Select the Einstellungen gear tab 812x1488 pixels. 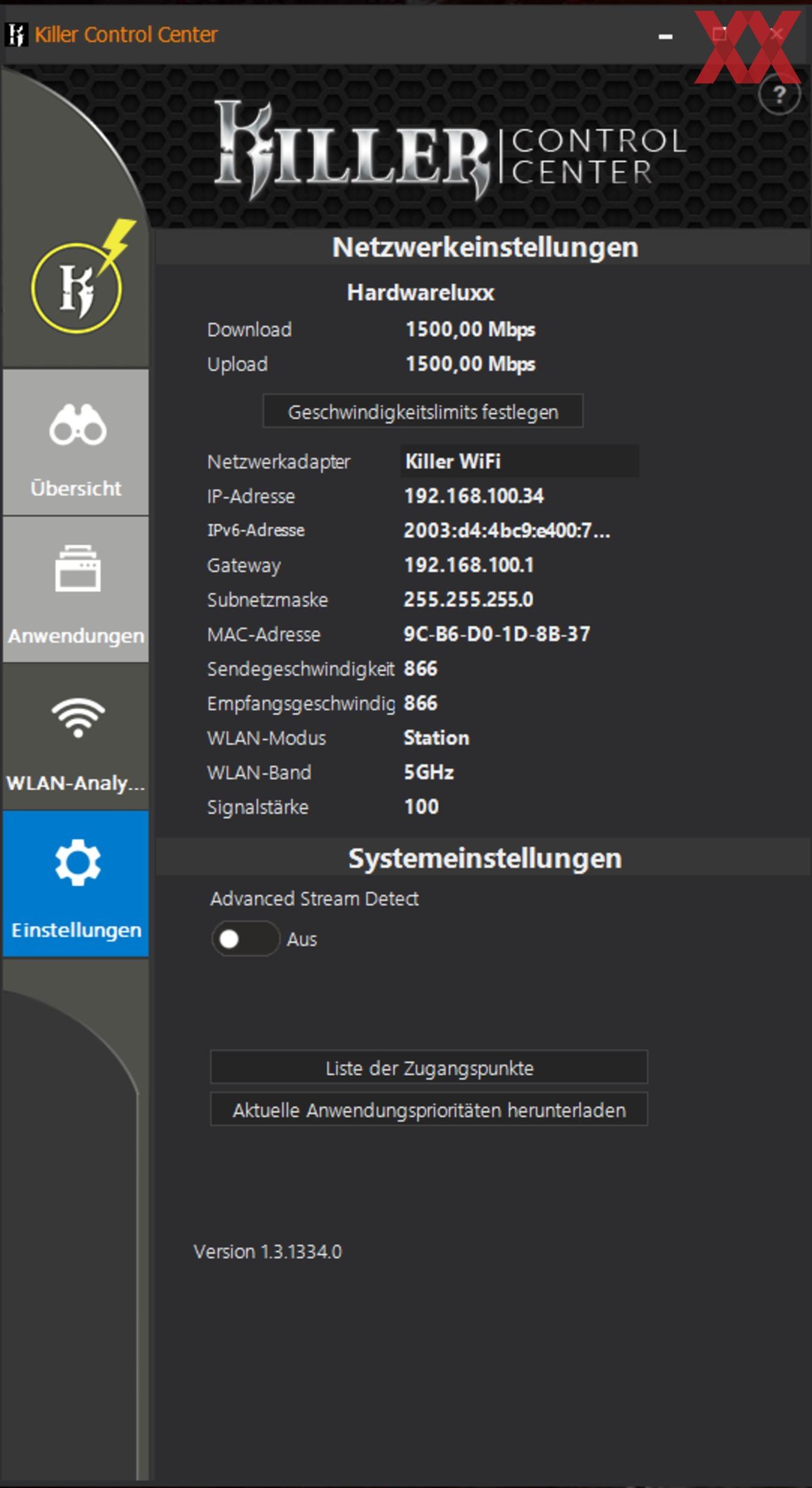(76, 883)
